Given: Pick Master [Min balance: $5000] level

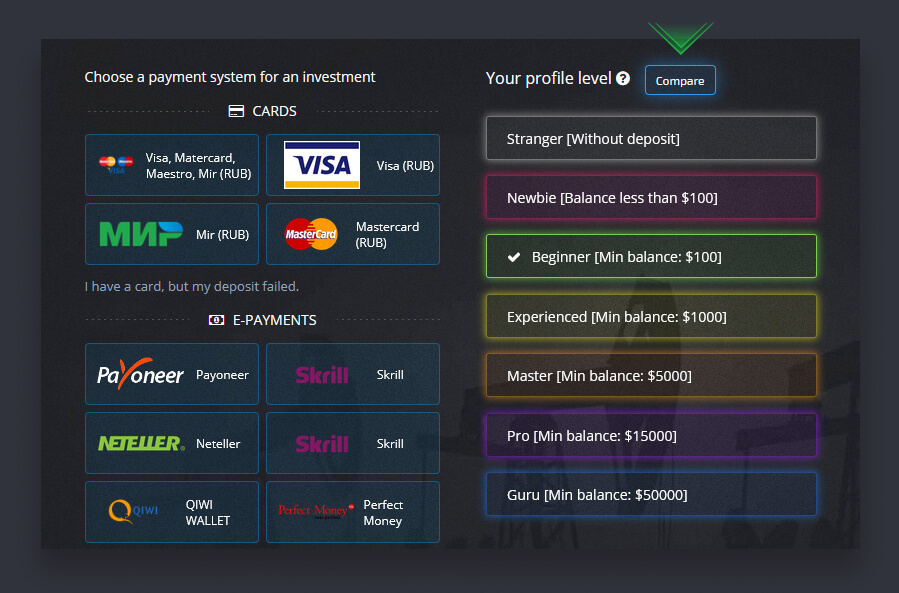Looking at the screenshot, I should coord(650,375).
